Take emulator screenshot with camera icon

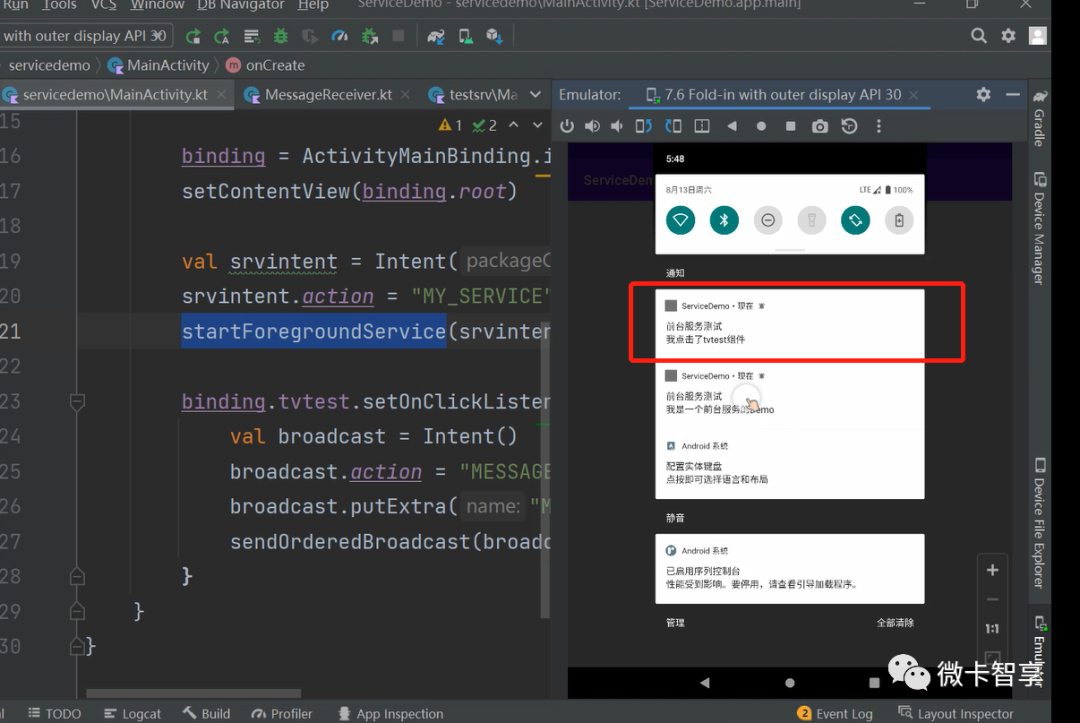click(820, 126)
